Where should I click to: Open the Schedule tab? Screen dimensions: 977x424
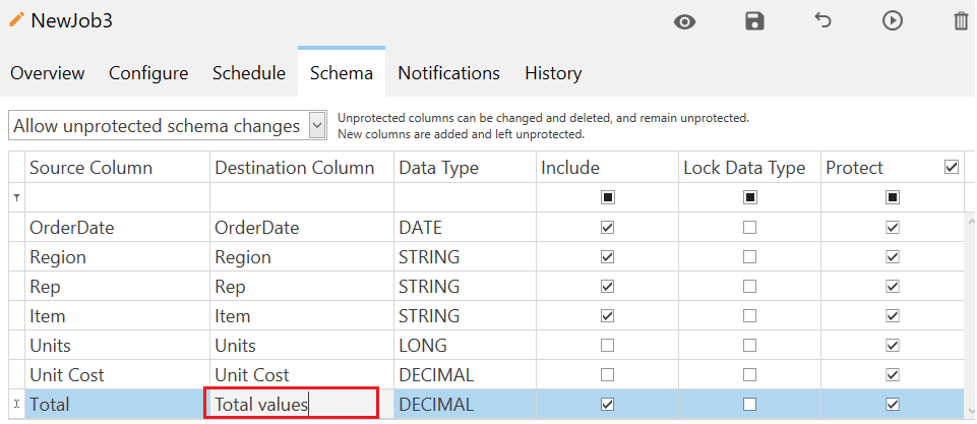(x=249, y=73)
